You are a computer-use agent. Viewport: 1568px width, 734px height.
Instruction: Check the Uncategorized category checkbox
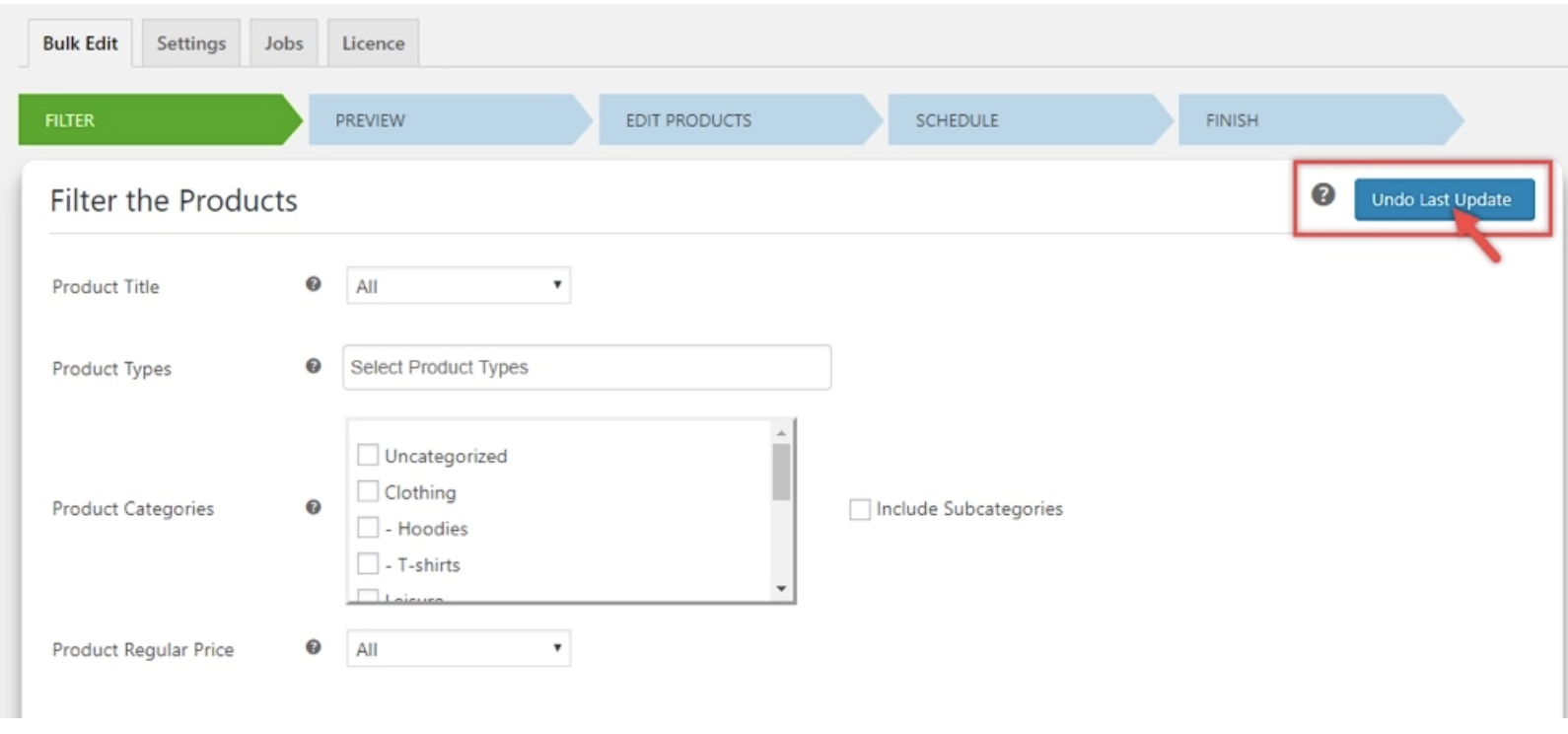(368, 455)
